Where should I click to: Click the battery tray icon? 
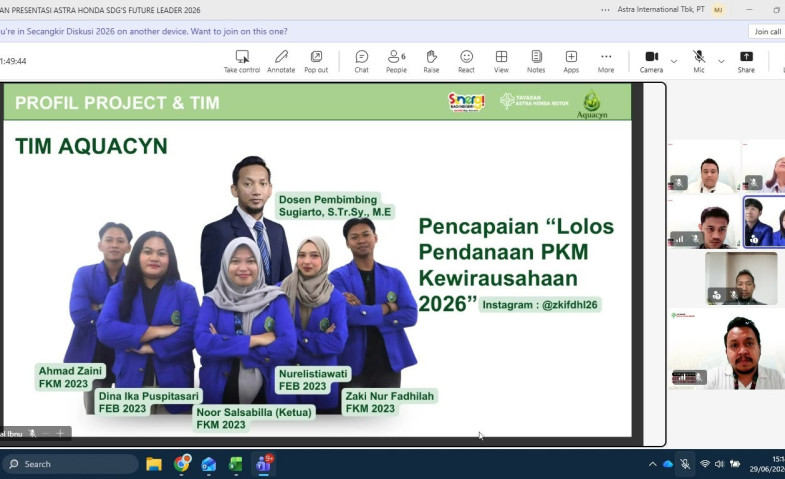[734, 464]
